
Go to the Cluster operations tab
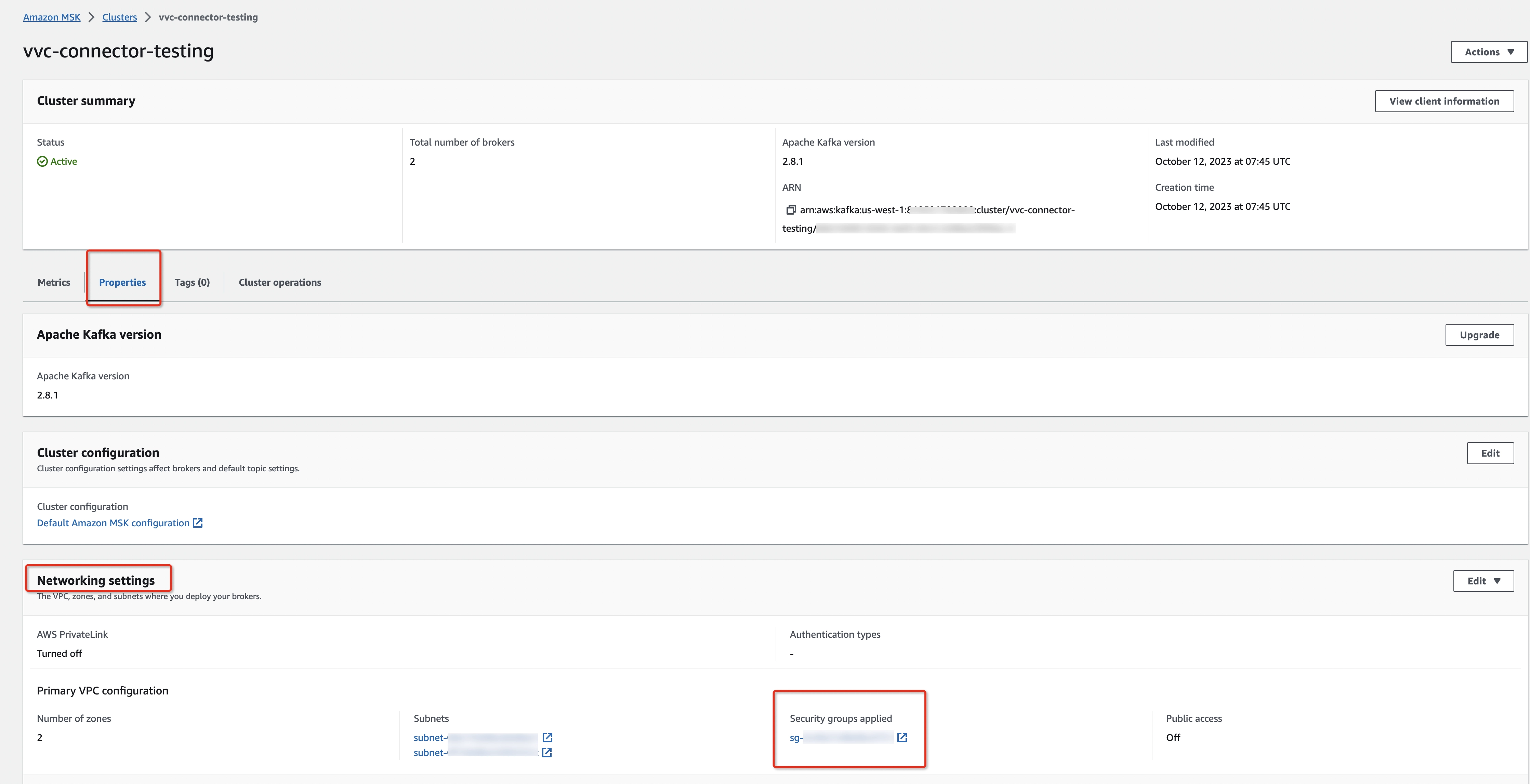[x=280, y=283]
